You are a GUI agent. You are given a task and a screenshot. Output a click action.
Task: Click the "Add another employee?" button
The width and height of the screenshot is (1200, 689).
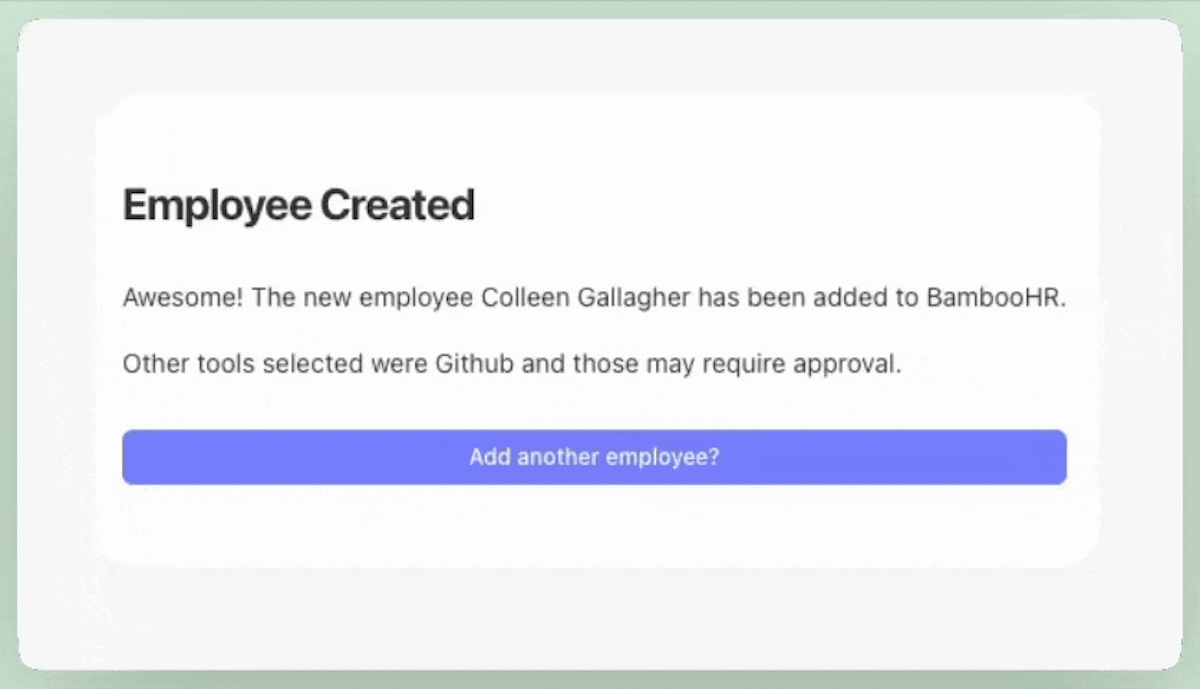click(x=594, y=457)
